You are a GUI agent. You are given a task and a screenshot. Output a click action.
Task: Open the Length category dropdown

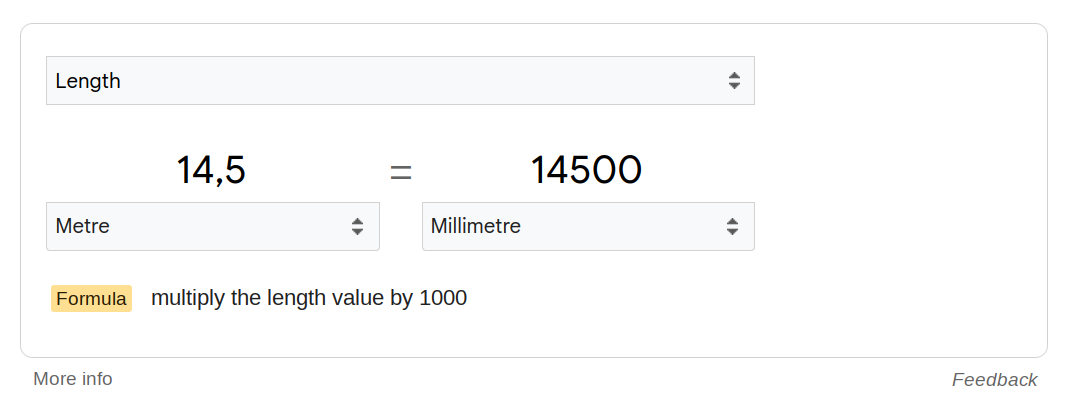pos(400,81)
